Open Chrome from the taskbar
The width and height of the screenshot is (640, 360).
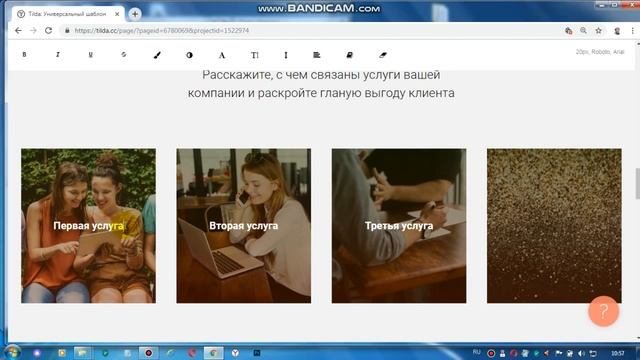click(213, 353)
